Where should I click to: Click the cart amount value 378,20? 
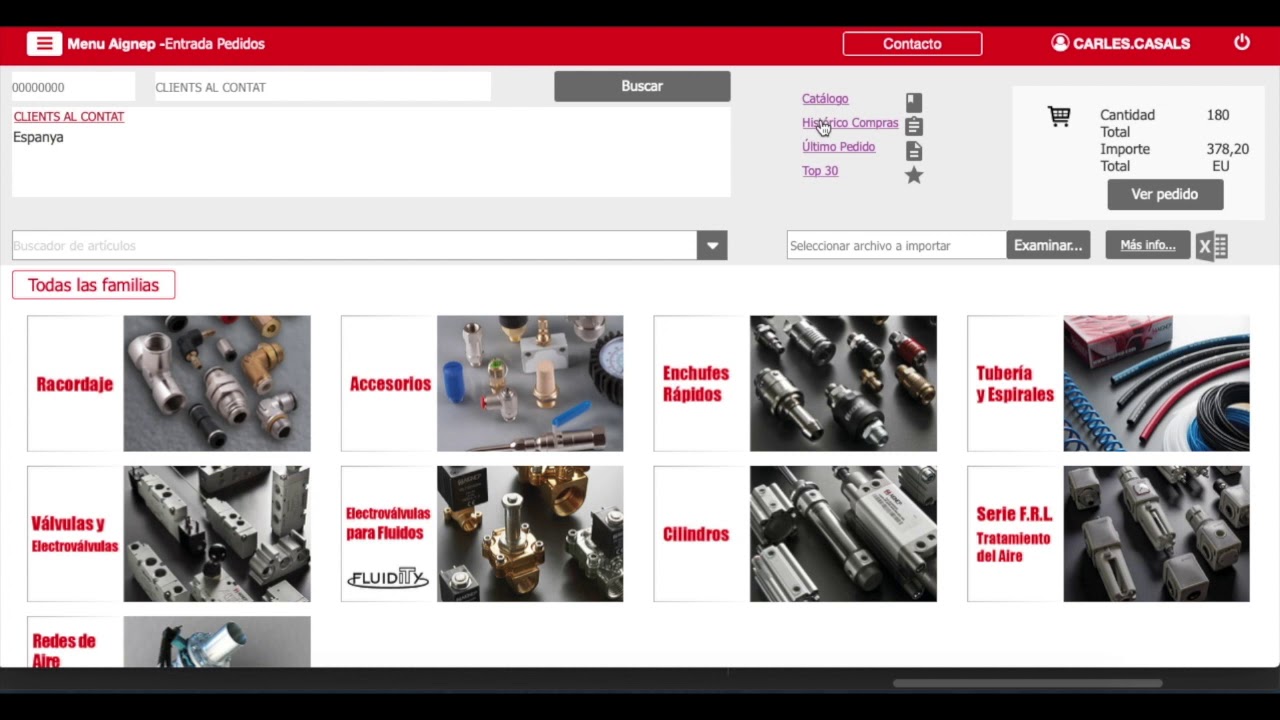(1228, 149)
